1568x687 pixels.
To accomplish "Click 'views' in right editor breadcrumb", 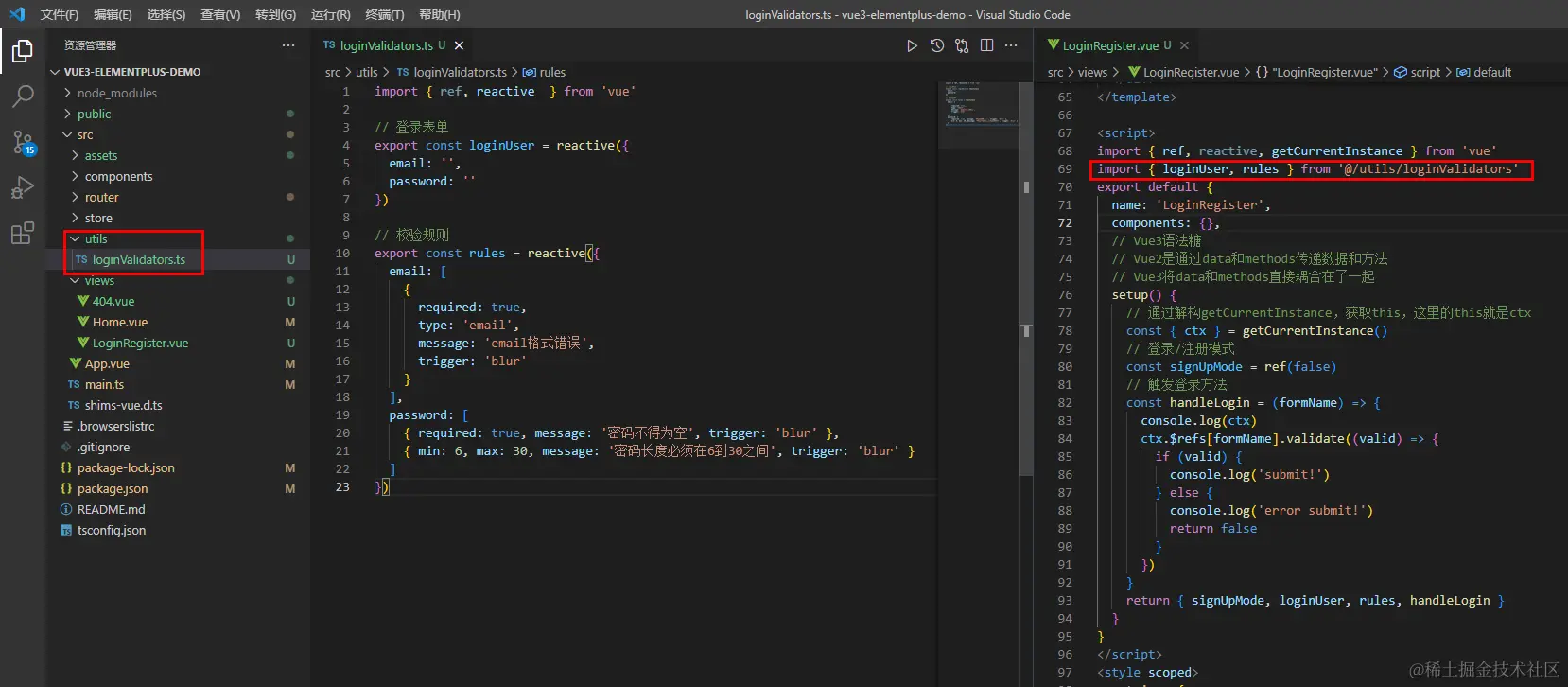I will [x=1092, y=72].
